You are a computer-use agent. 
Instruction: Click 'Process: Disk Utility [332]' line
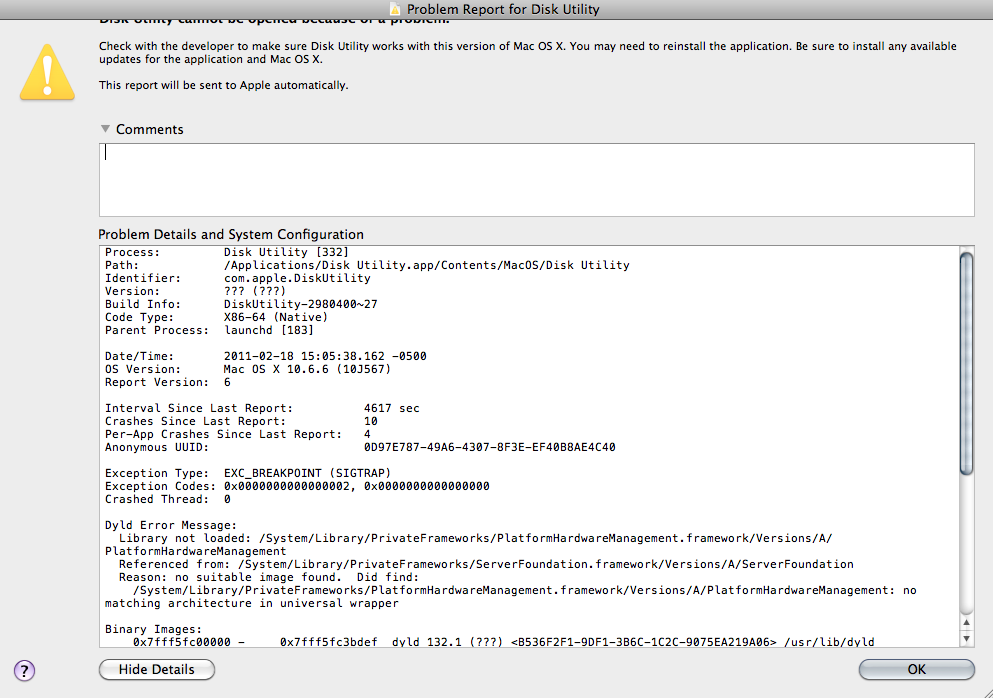(227, 252)
